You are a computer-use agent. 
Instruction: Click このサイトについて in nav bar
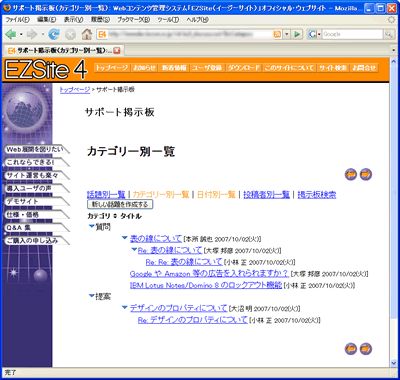(289, 68)
